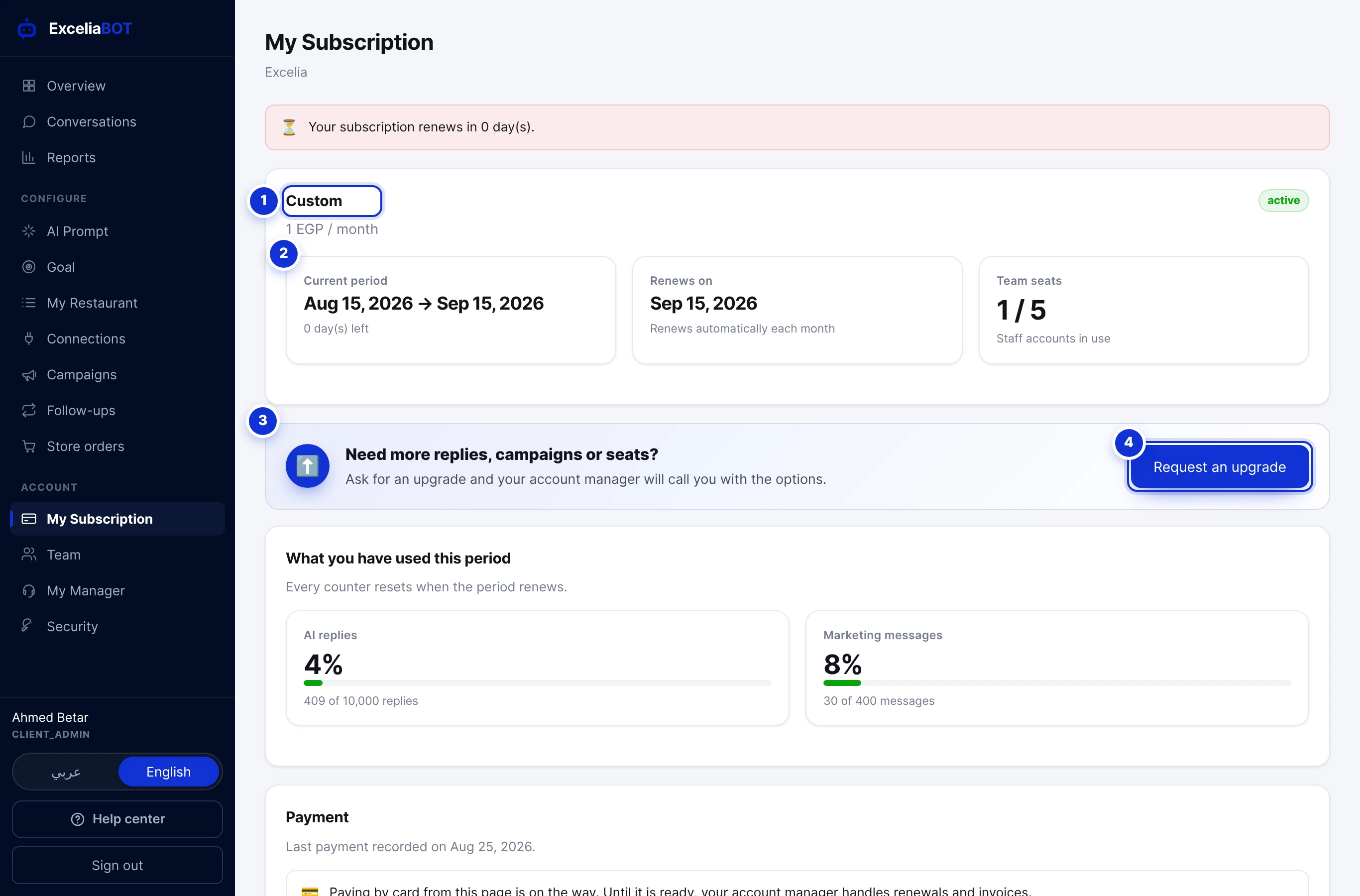Open the AI Prompt menu label
The height and width of the screenshot is (896, 1360).
[x=77, y=231]
